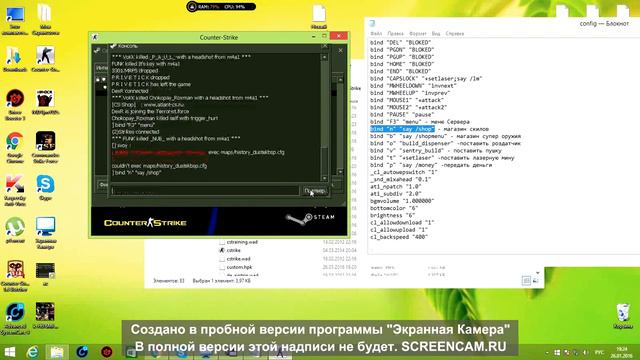The height and width of the screenshot is (360, 640).
Task: Close the dialog behind the console
Action: pyautogui.click(x=340, y=50)
